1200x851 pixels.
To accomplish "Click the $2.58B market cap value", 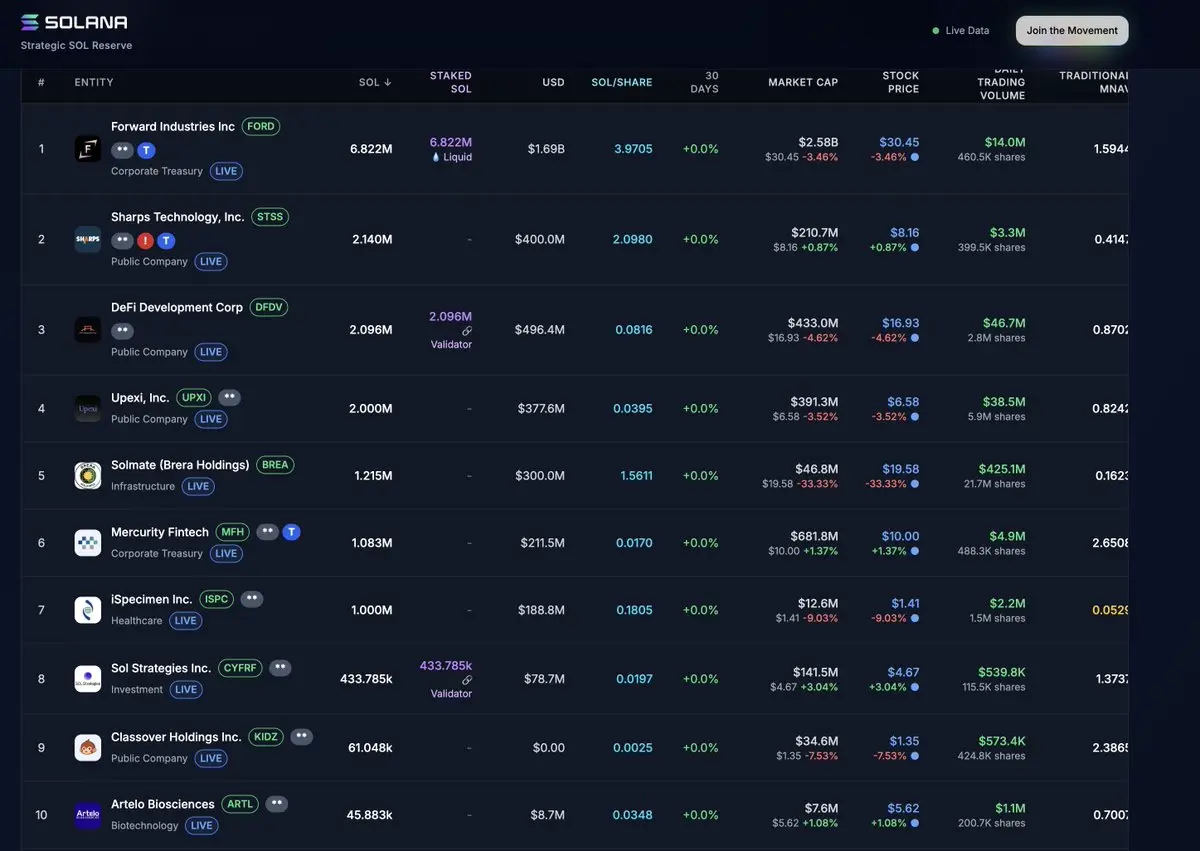I will [x=818, y=143].
